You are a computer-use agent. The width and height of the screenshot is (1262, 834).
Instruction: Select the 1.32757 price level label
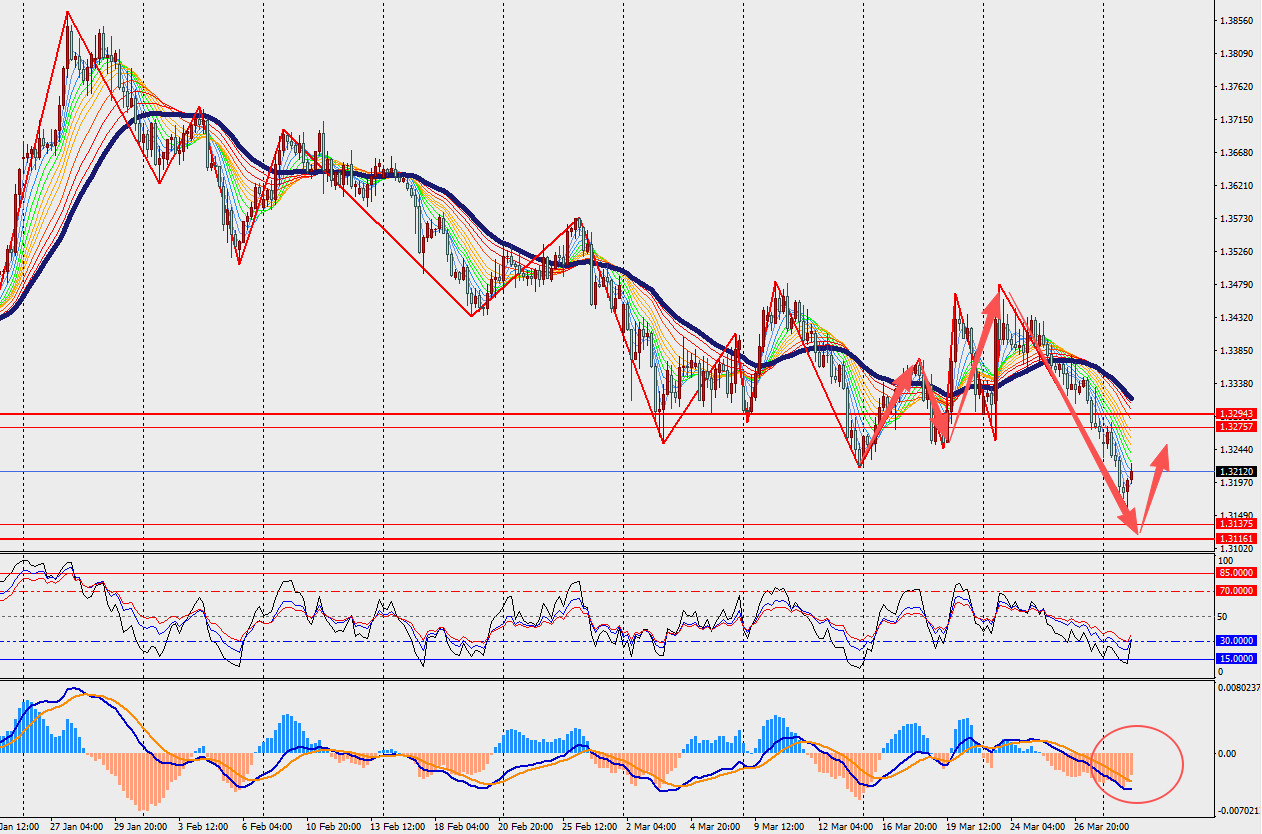(1236, 427)
